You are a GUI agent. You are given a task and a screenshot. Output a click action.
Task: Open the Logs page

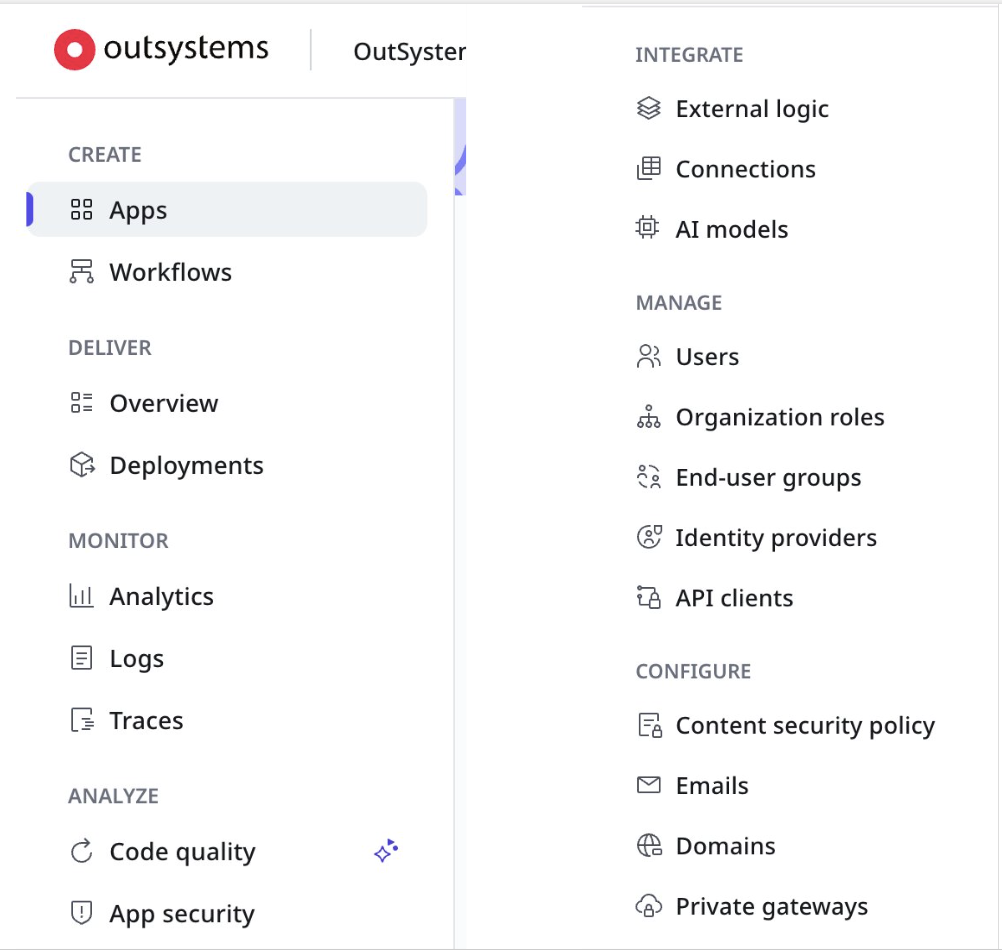click(136, 659)
